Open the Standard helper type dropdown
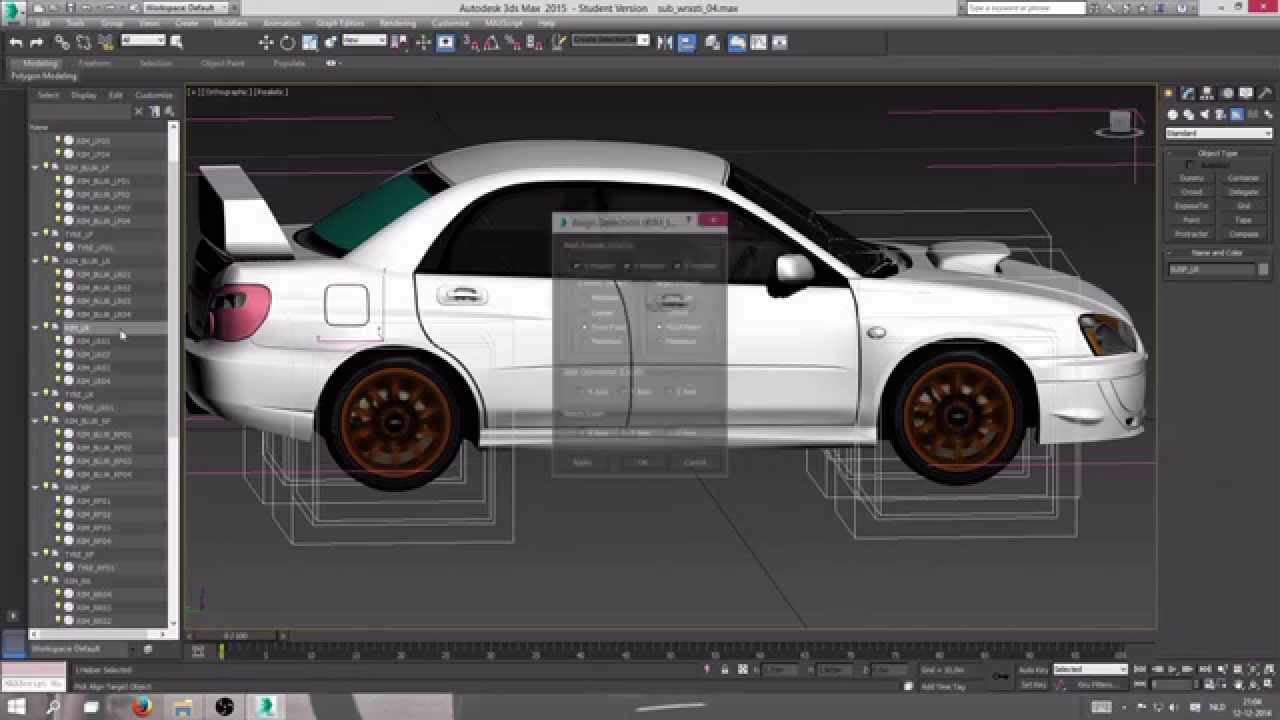 click(x=1218, y=133)
